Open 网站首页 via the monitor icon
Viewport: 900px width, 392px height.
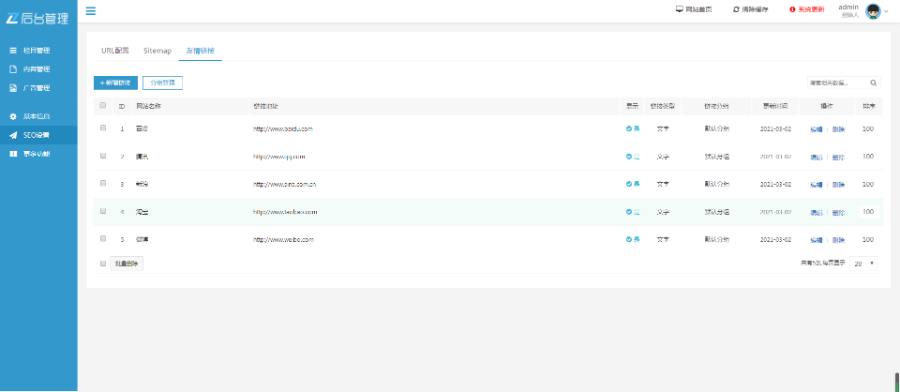point(694,10)
